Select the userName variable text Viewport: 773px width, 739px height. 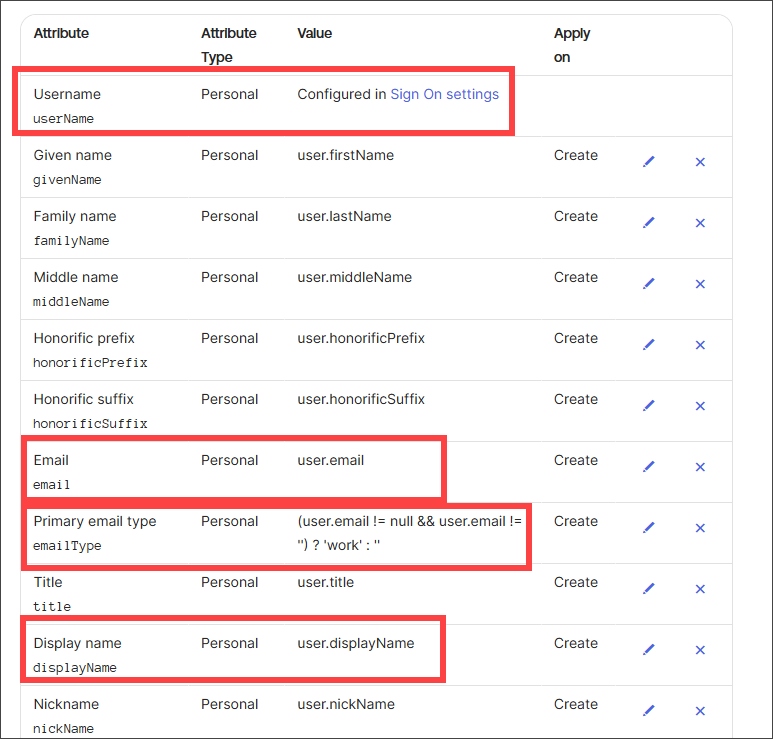pos(64,119)
